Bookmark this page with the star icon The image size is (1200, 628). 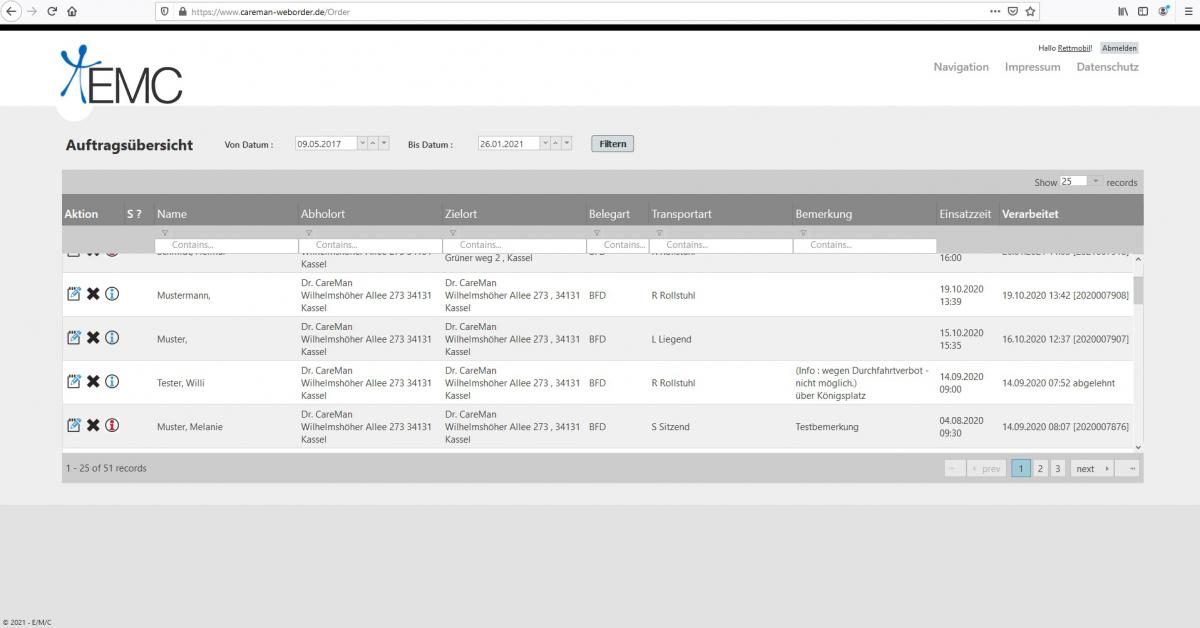coord(1031,11)
